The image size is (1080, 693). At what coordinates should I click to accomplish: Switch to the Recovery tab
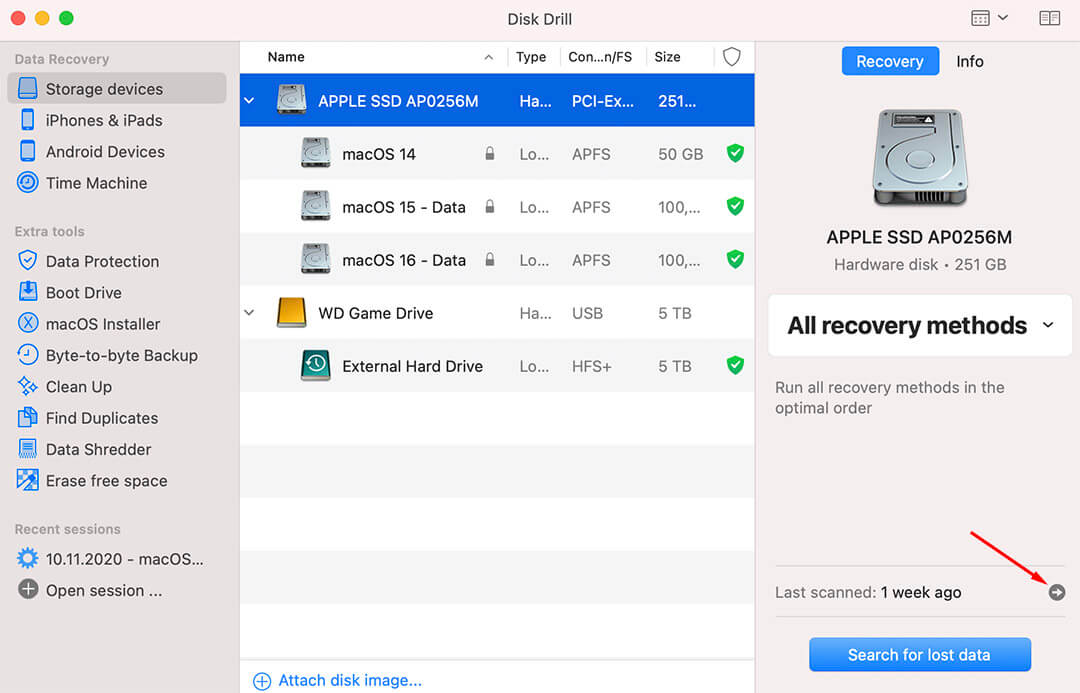pos(890,61)
